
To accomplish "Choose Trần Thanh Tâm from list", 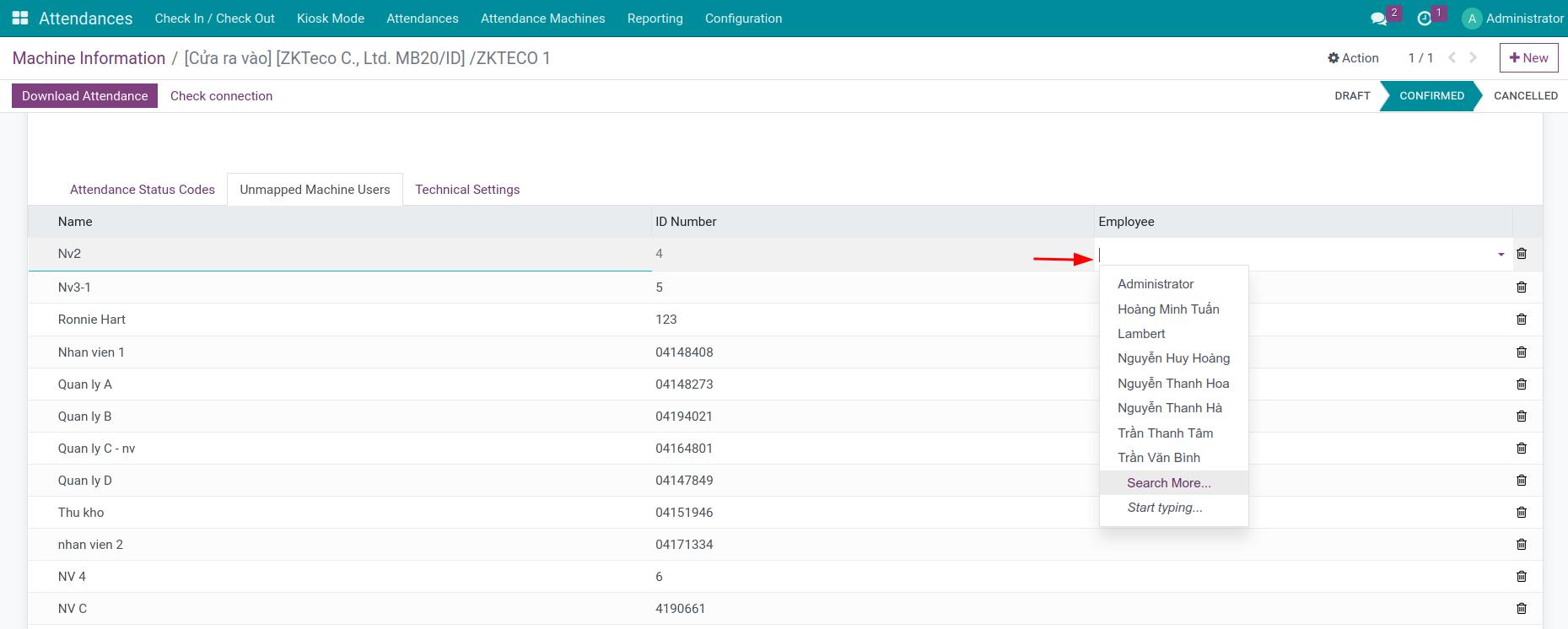I will coord(1173,433).
